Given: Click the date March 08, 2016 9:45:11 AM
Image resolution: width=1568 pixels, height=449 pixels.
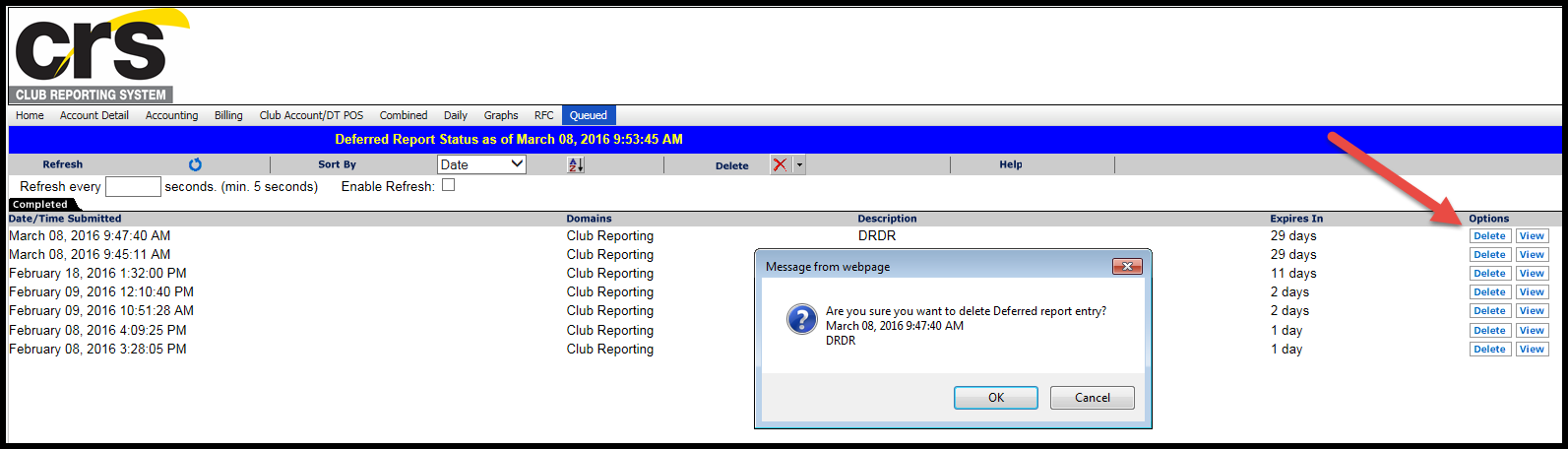Looking at the screenshot, I should [90, 255].
